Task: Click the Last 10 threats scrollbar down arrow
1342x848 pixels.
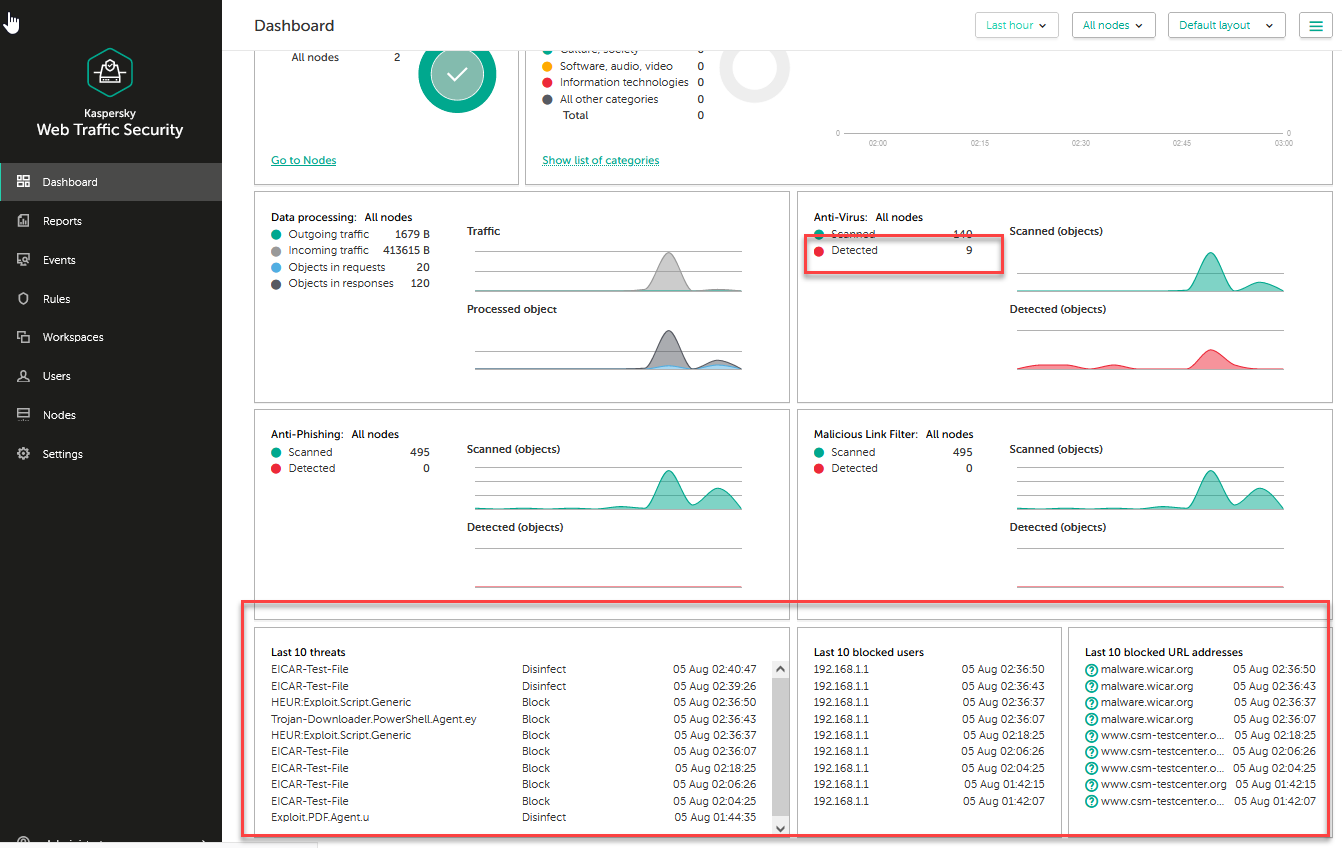Action: (x=780, y=828)
